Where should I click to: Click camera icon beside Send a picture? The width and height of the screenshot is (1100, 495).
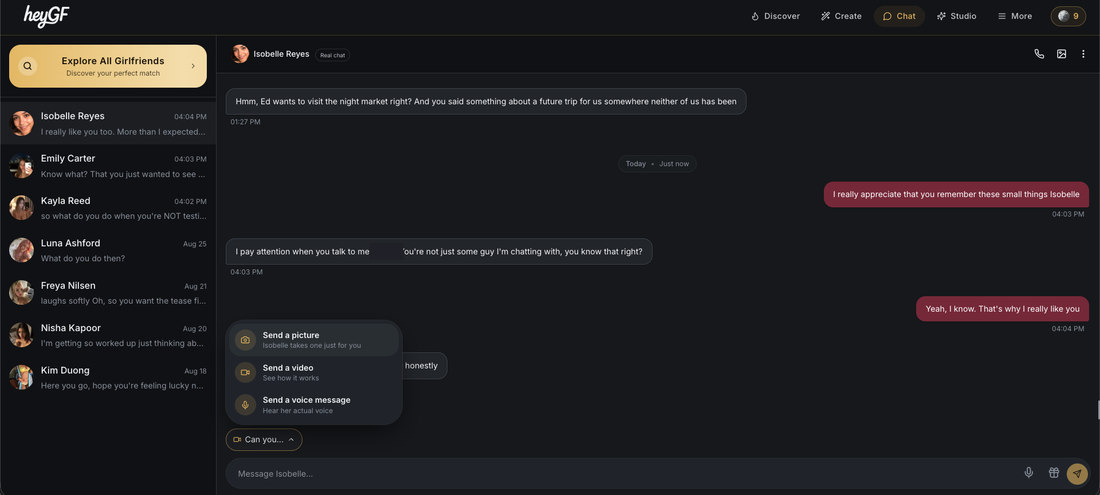pyautogui.click(x=245, y=340)
